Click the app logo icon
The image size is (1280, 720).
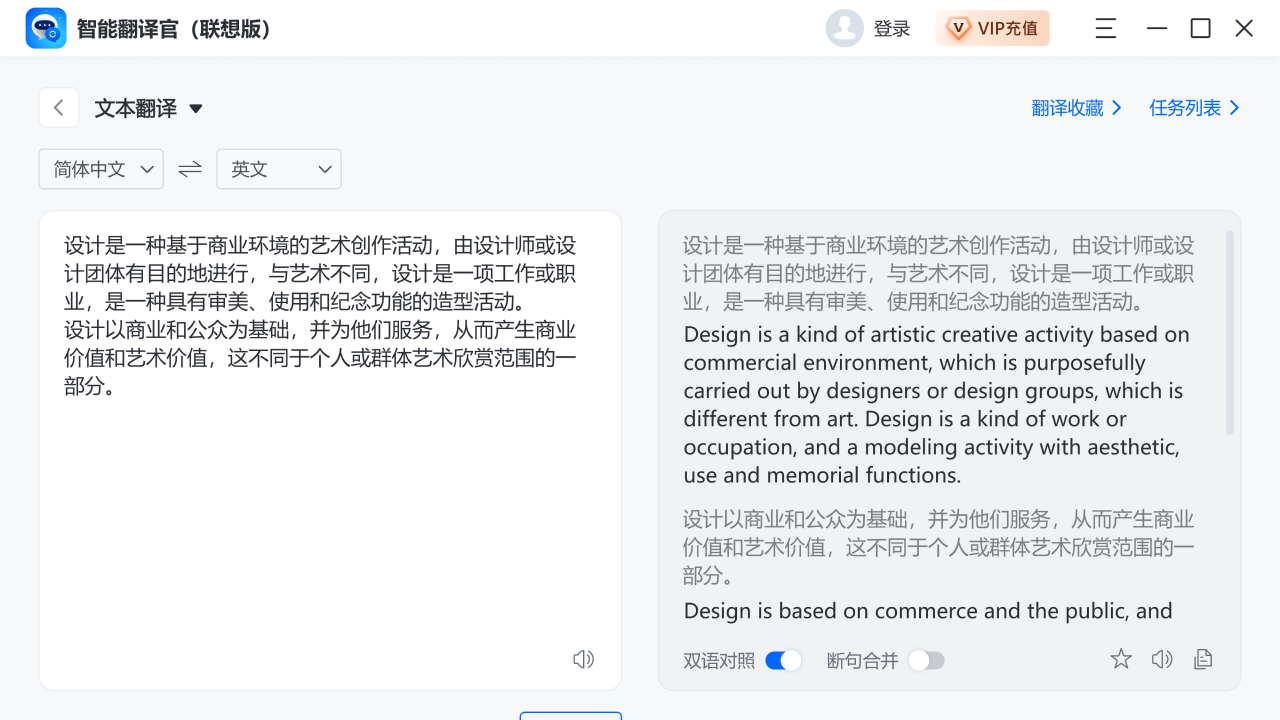pos(45,28)
